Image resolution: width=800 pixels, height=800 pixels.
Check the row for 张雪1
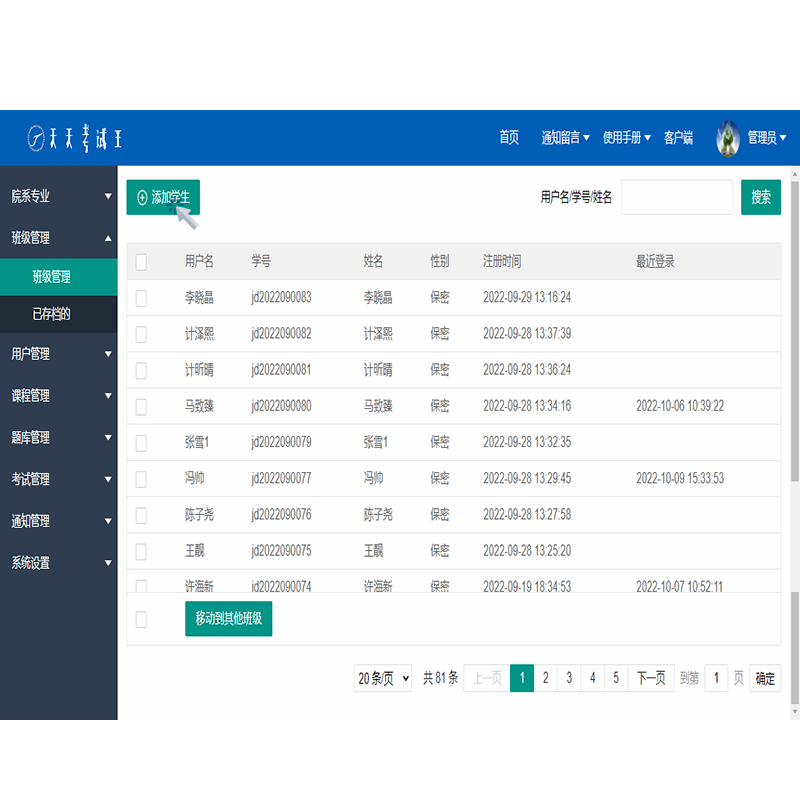click(141, 443)
